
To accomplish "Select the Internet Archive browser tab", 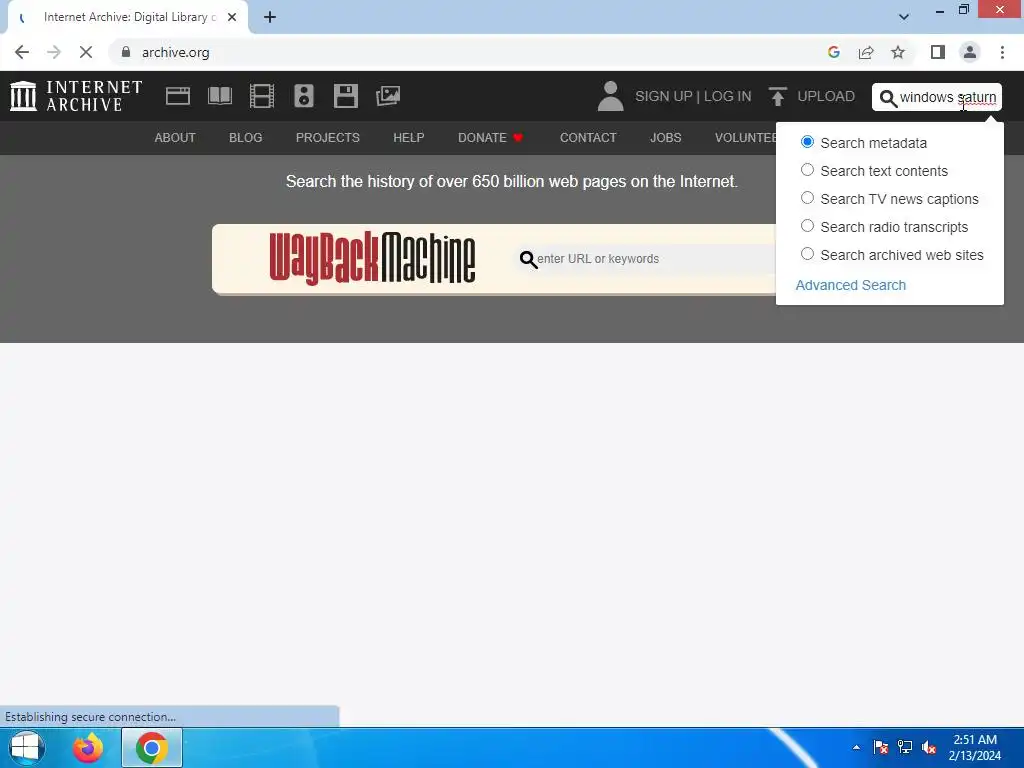I will (128, 18).
